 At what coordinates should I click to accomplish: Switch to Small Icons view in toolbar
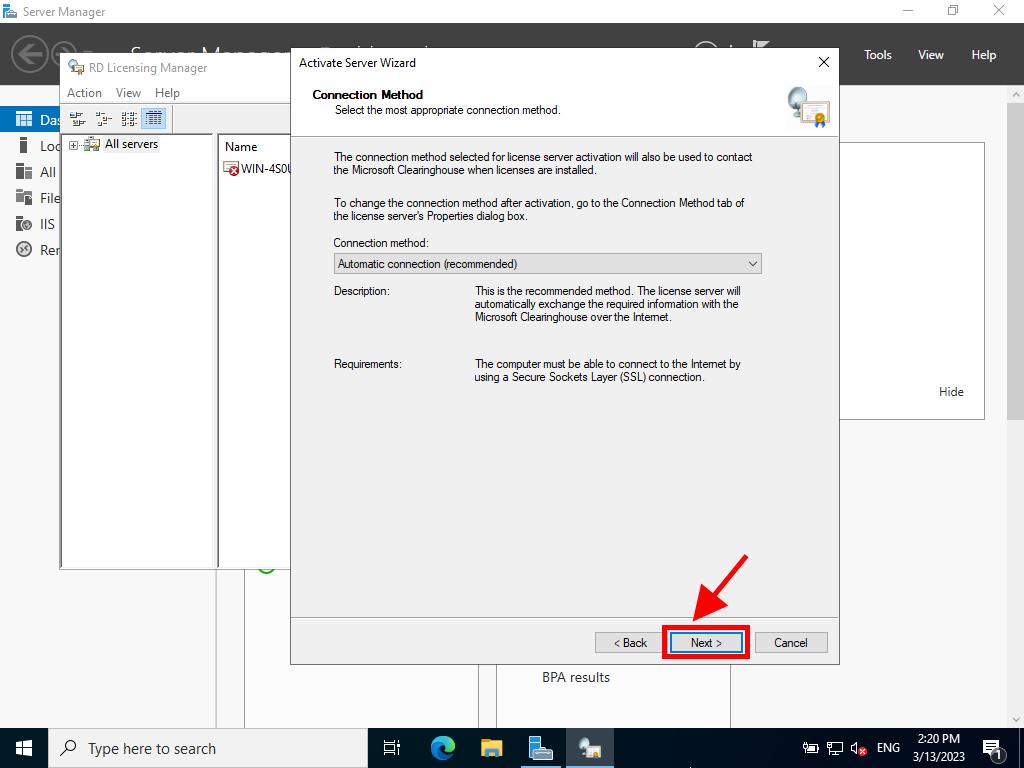pyautogui.click(x=103, y=119)
